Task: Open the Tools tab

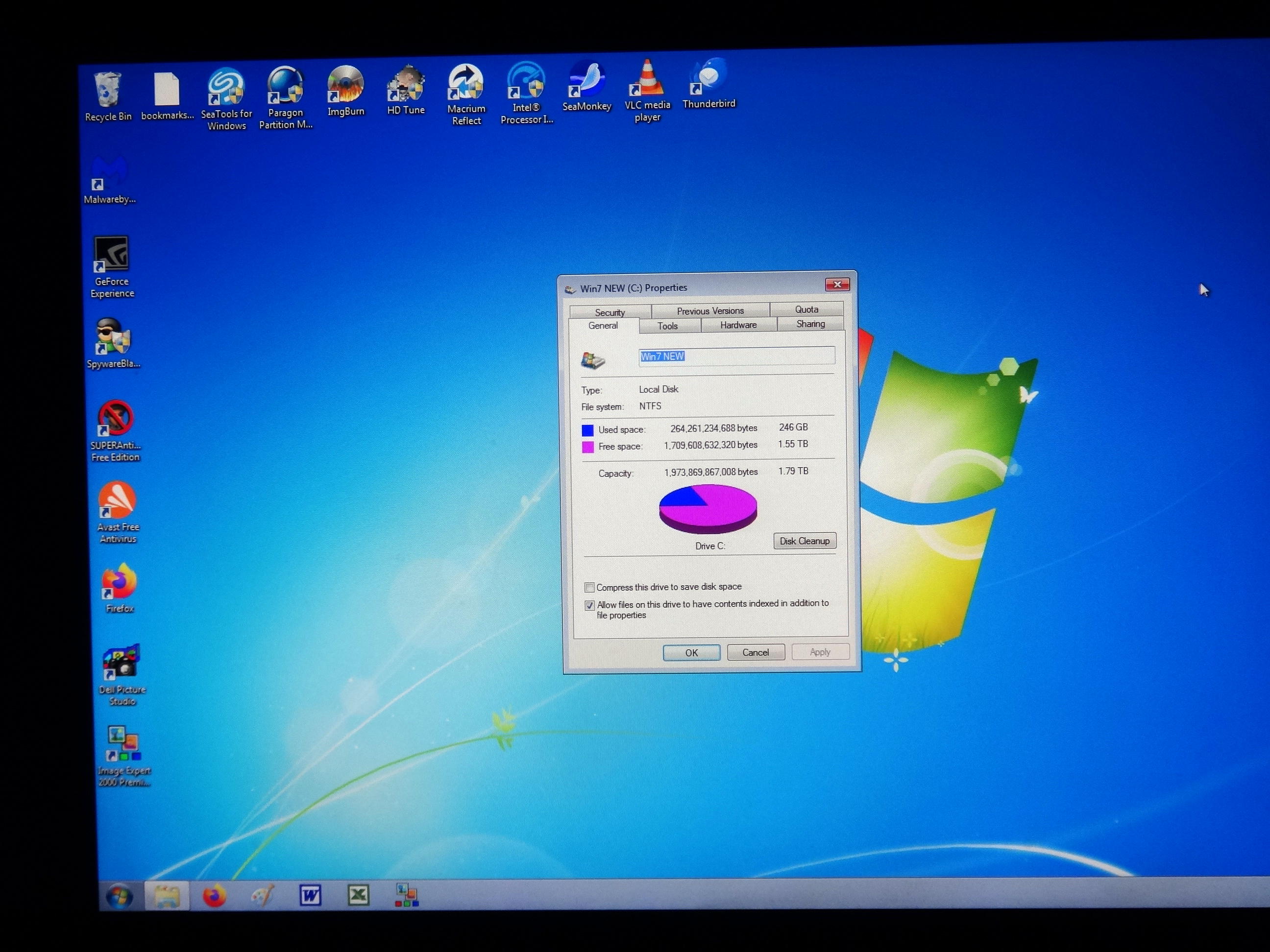Action: point(668,325)
